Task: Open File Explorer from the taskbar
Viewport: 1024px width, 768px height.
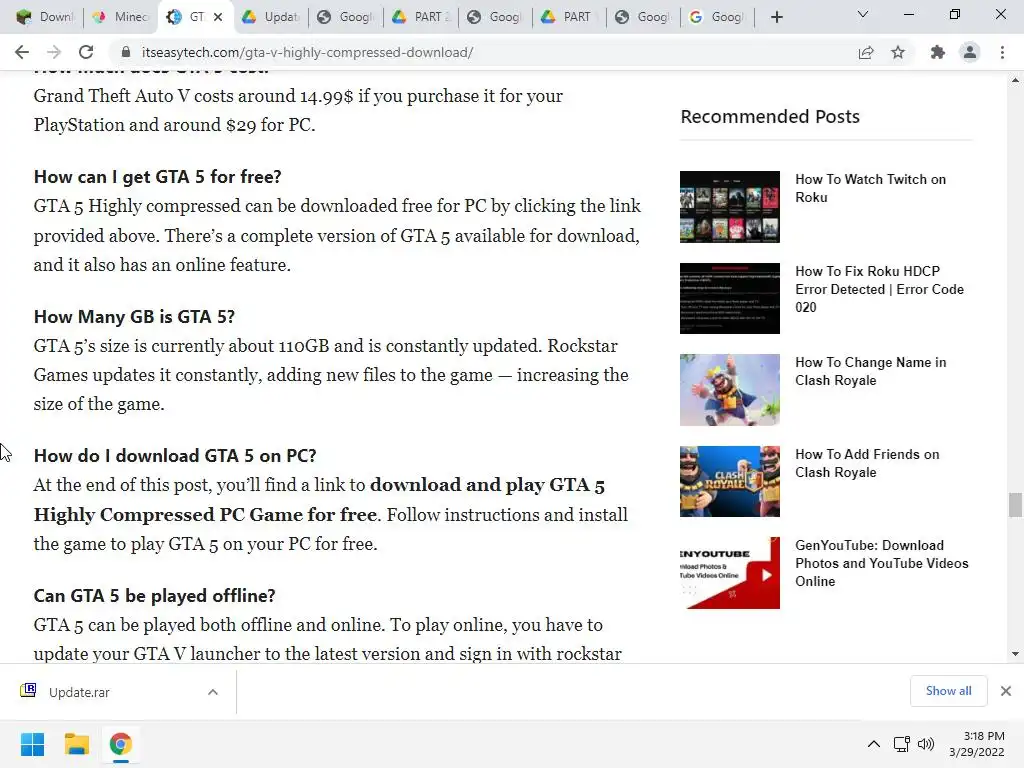Action: [76, 744]
